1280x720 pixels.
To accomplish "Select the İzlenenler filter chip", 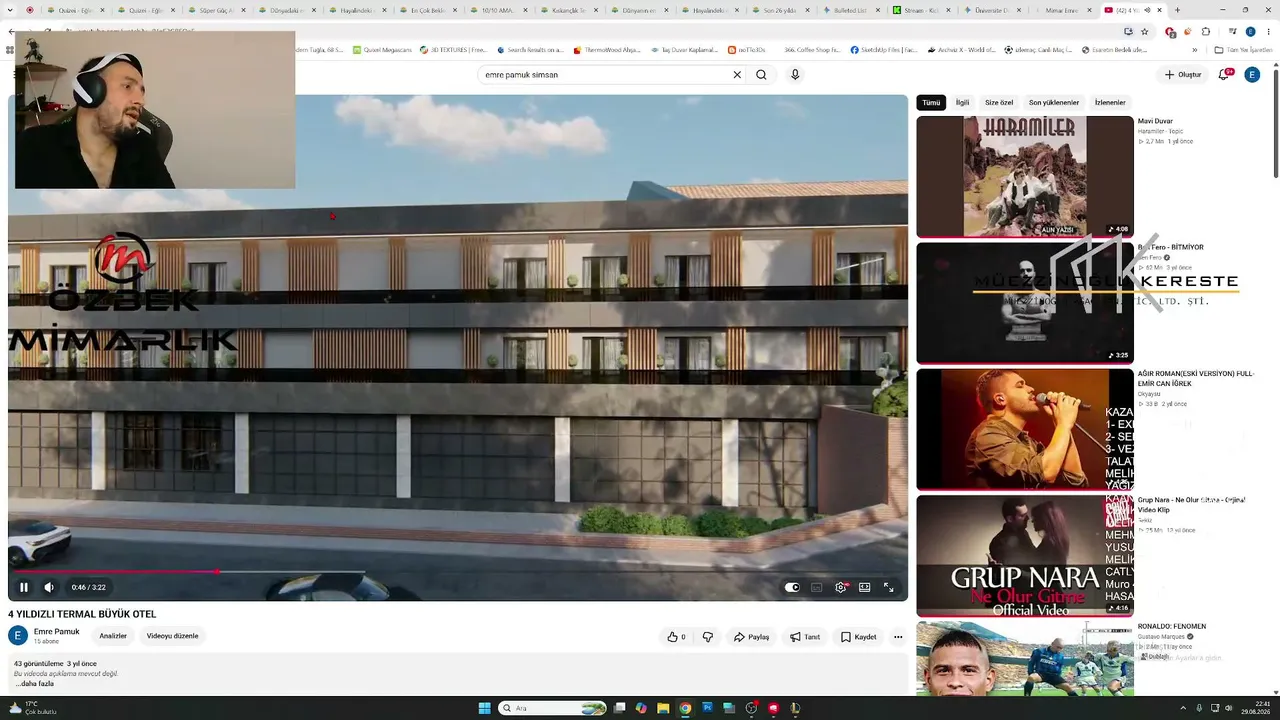I will tap(1110, 103).
